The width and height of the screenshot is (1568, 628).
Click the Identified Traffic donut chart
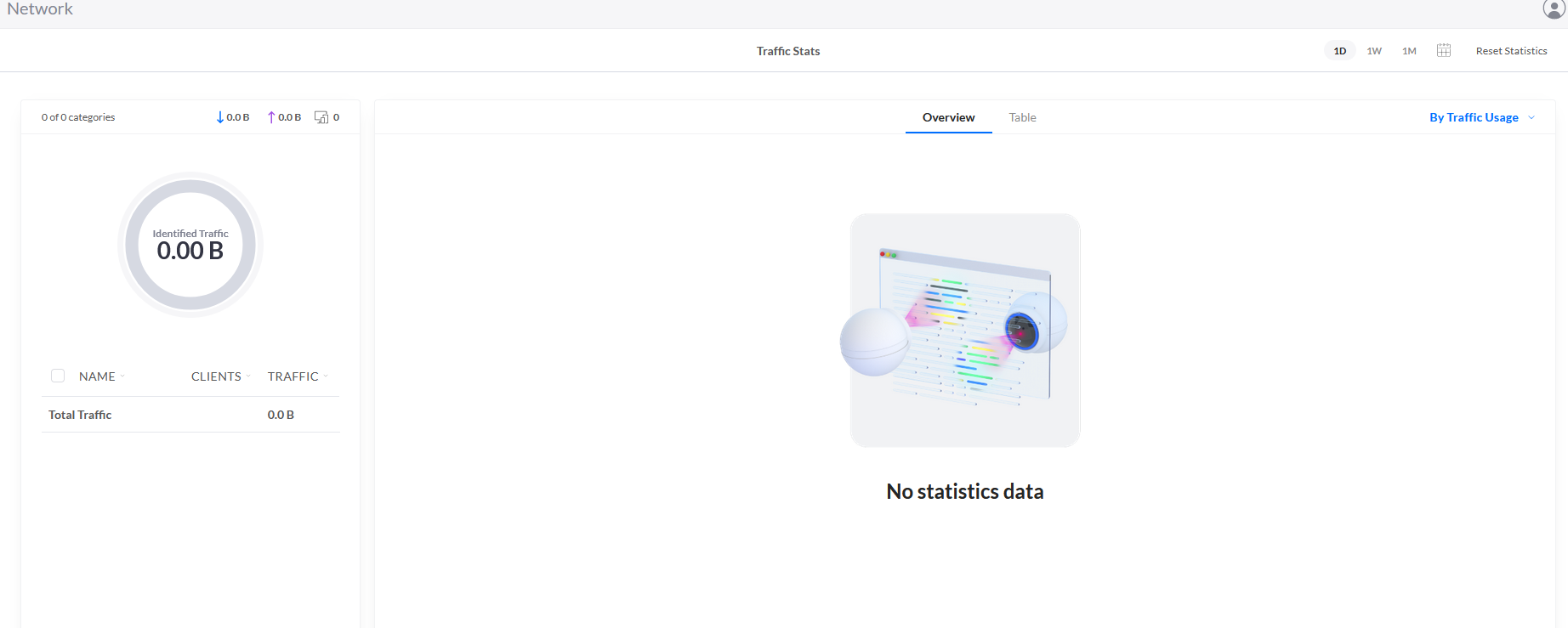point(190,245)
